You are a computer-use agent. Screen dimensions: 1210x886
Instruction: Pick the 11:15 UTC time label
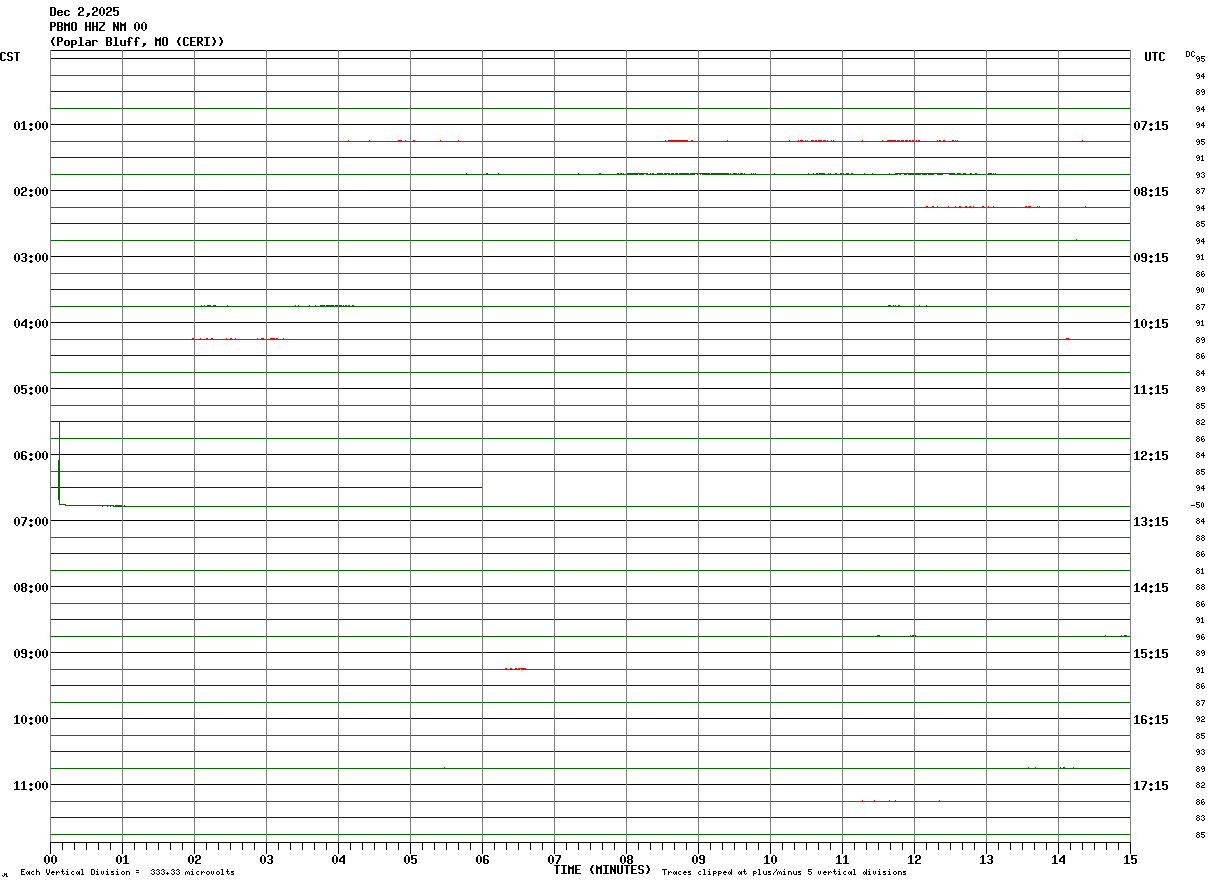[x=1150, y=389]
